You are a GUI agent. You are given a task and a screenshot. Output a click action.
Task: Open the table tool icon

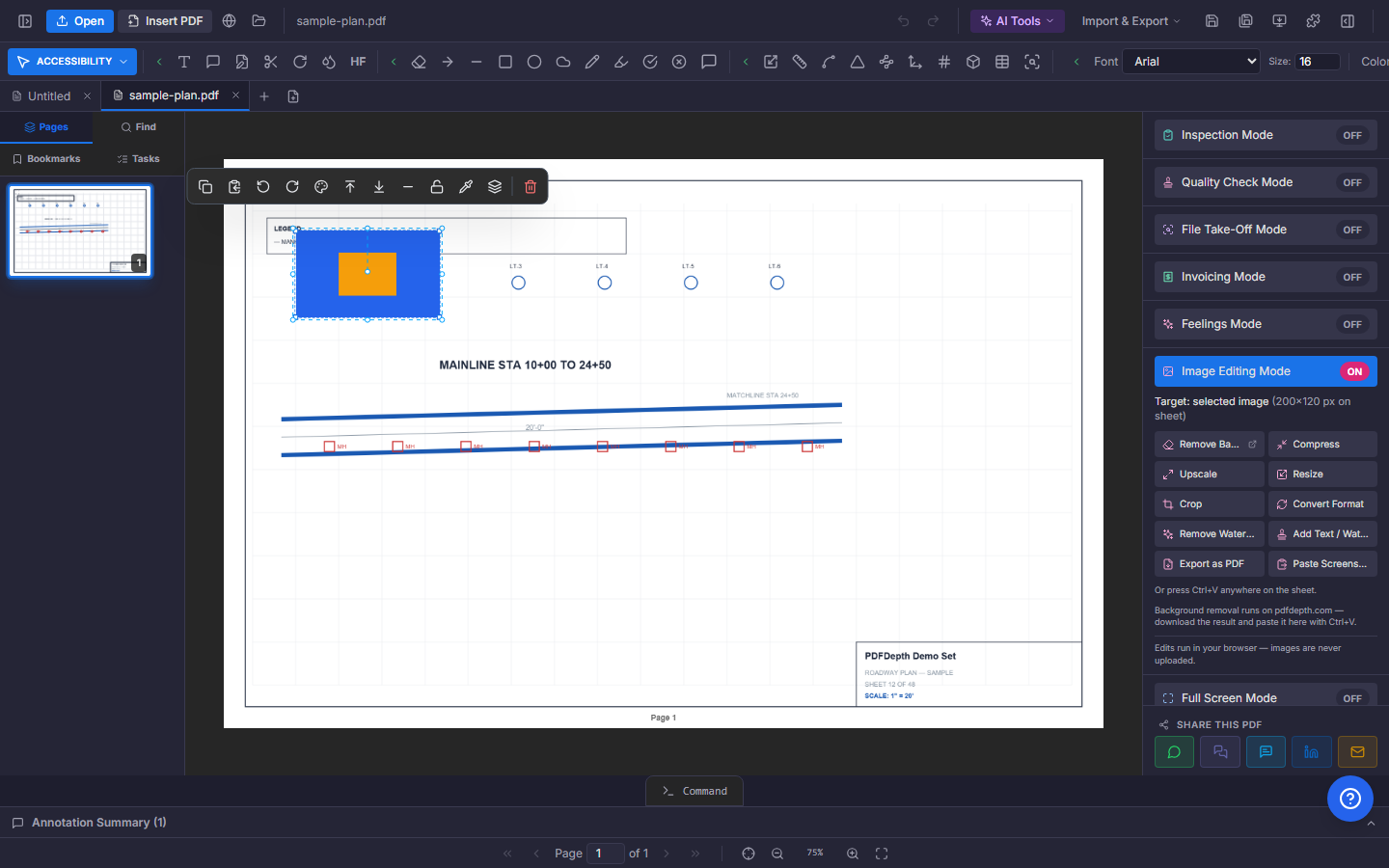(1002, 62)
